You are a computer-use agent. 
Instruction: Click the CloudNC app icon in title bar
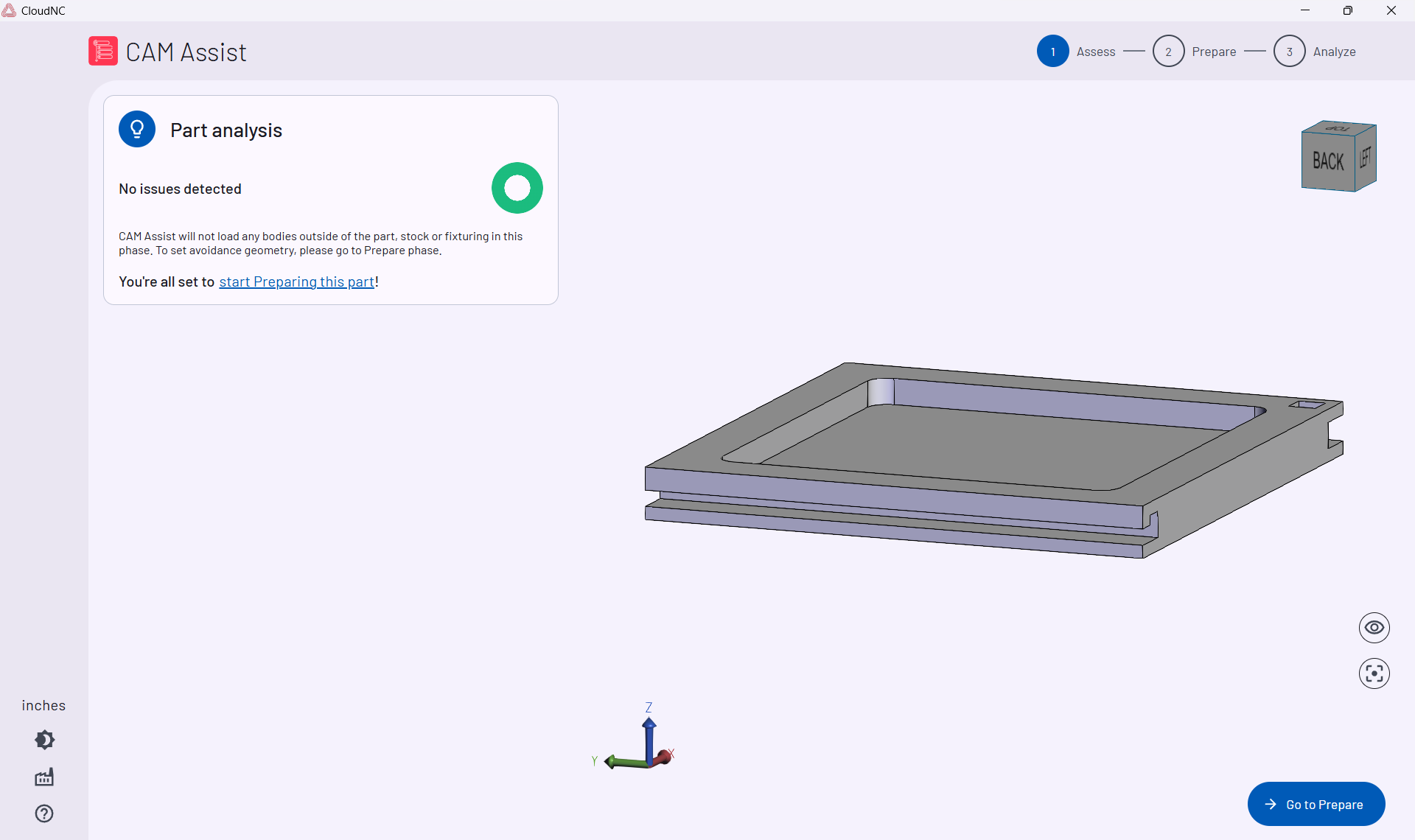(9, 10)
